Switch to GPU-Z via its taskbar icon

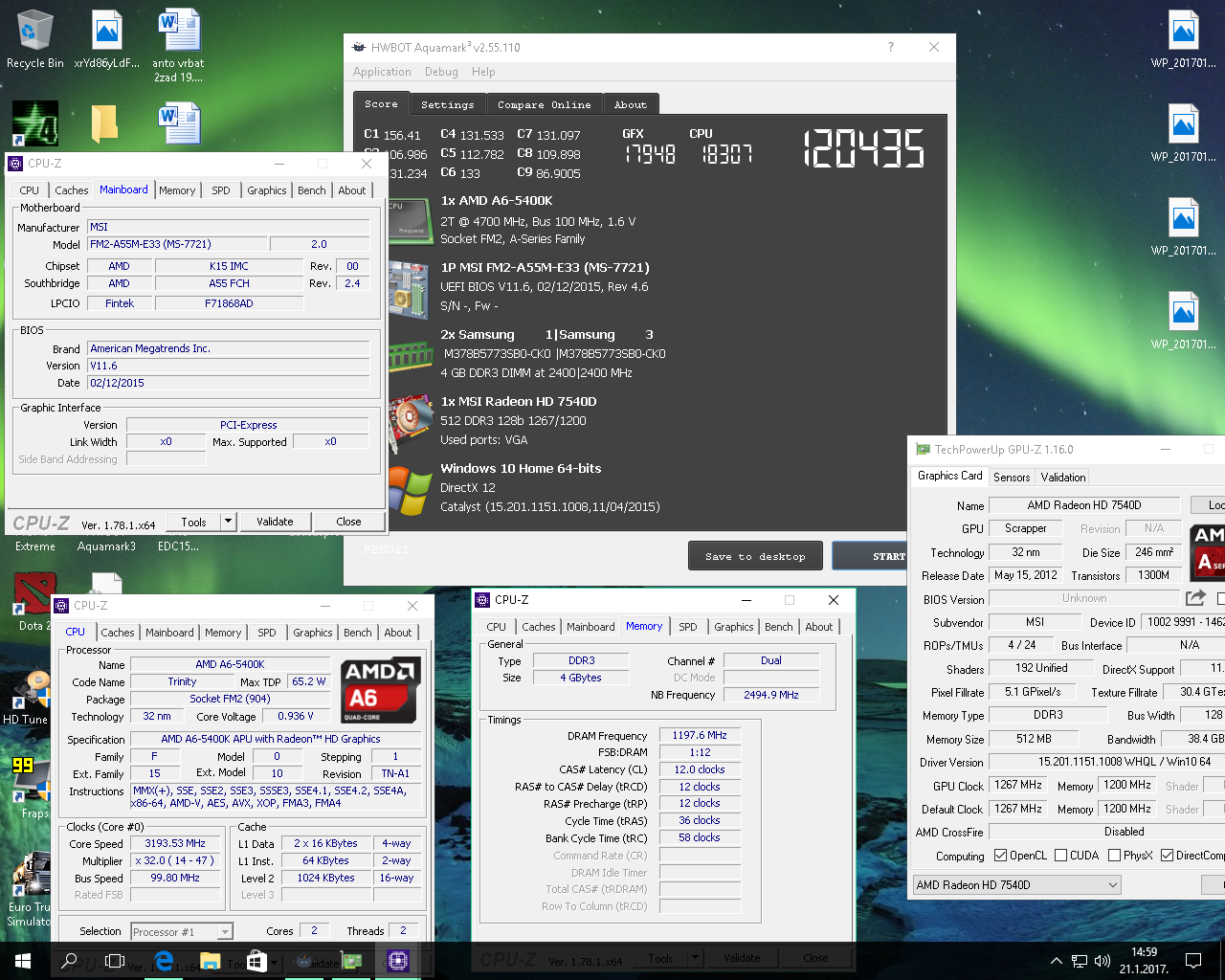click(351, 960)
